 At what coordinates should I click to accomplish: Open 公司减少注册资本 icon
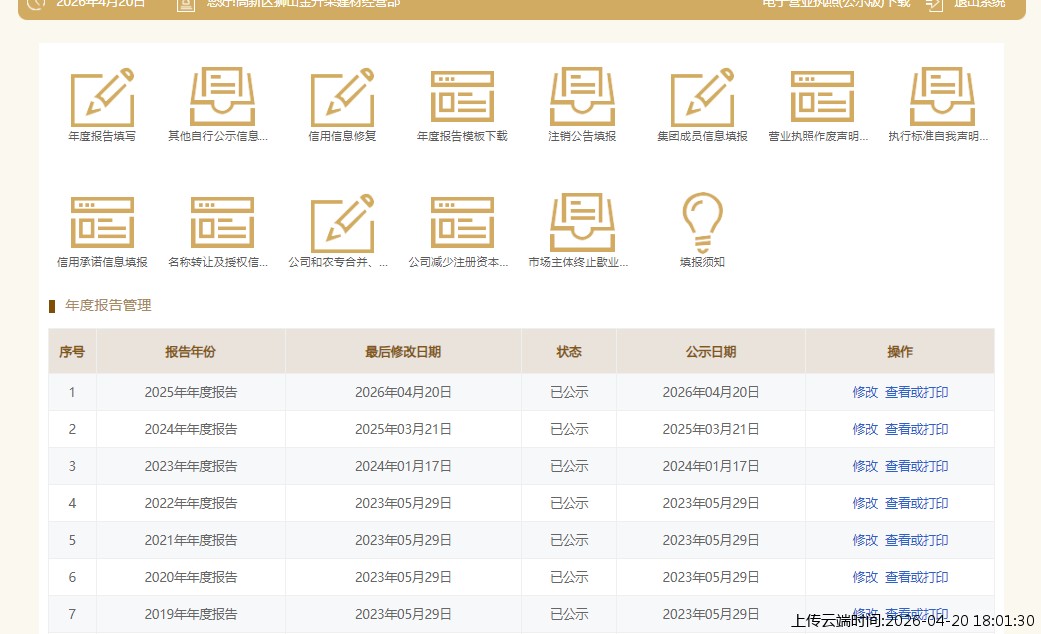462,224
